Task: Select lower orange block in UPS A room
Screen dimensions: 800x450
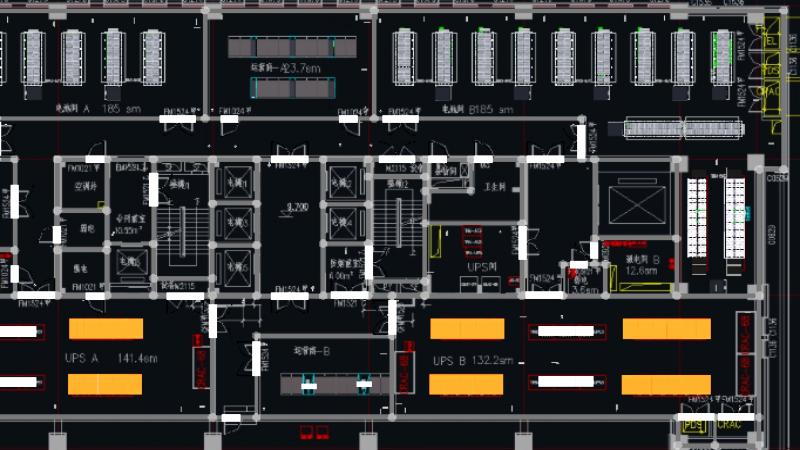Action: pyautogui.click(x=105, y=384)
